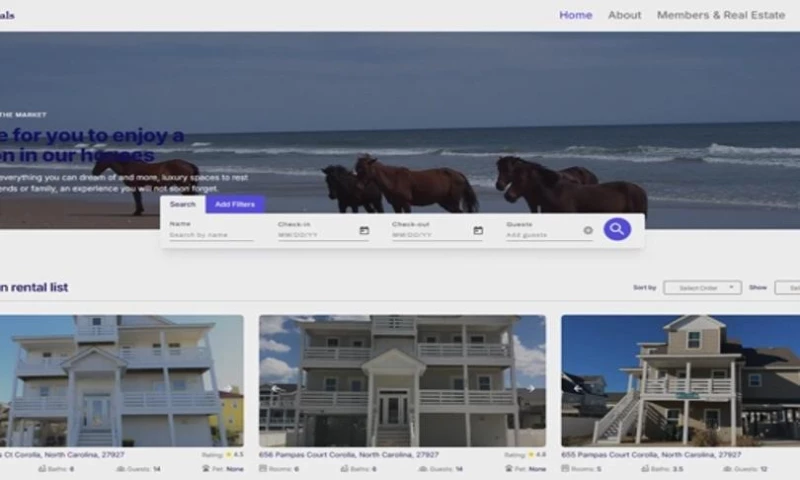This screenshot has height=480, width=800.
Task: Click the purple magnifier search button
Action: (617, 229)
